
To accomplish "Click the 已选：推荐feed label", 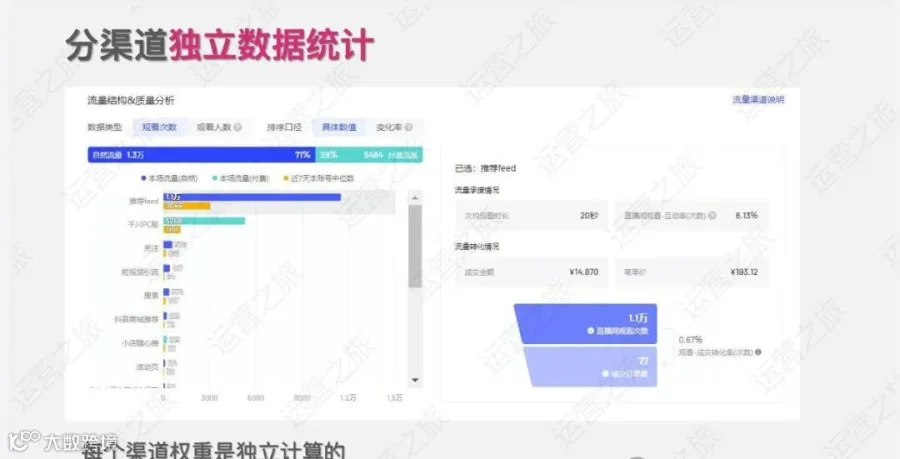I will pyautogui.click(x=486, y=169).
